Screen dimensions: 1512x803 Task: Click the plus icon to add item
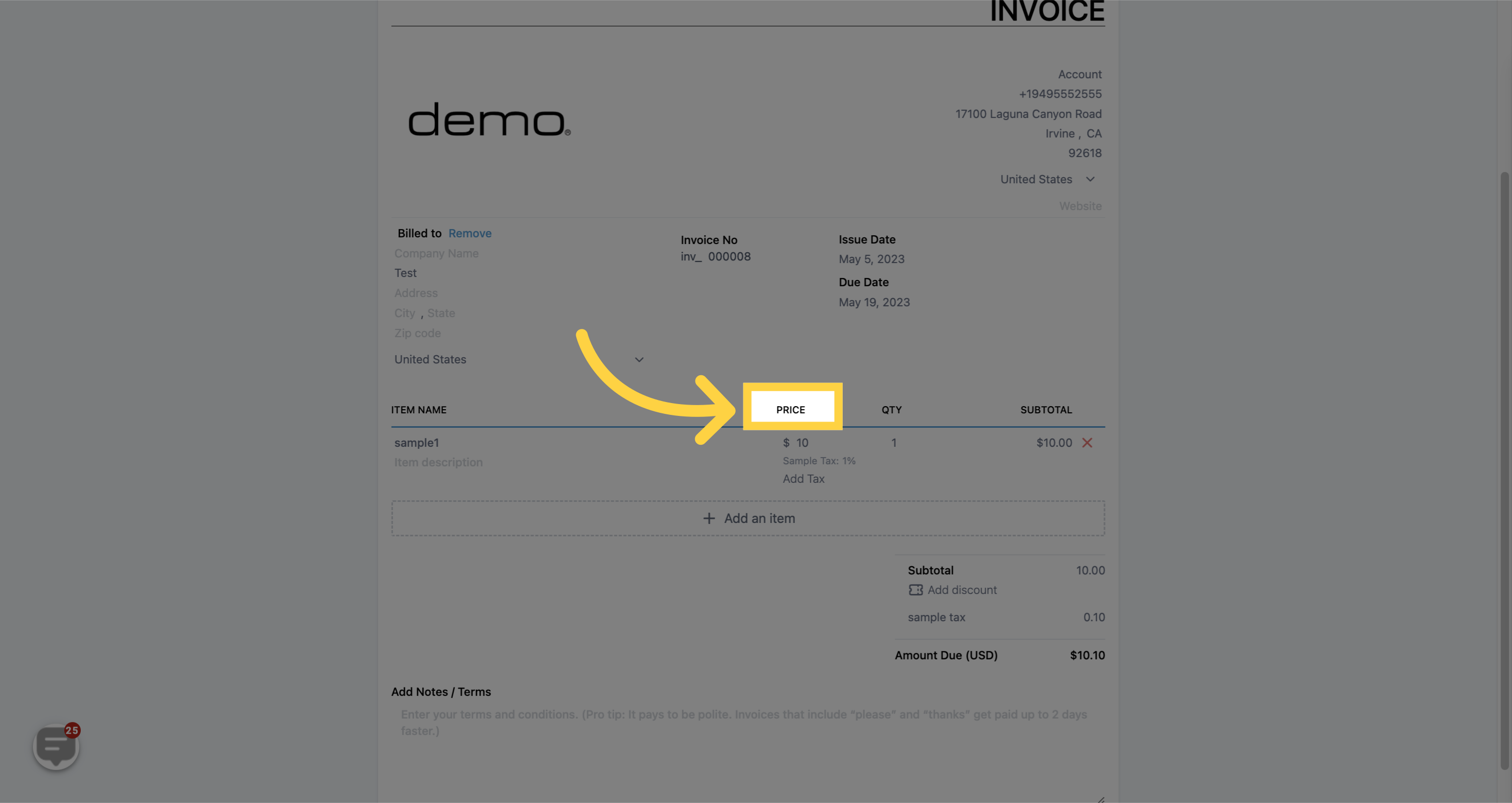coord(709,518)
